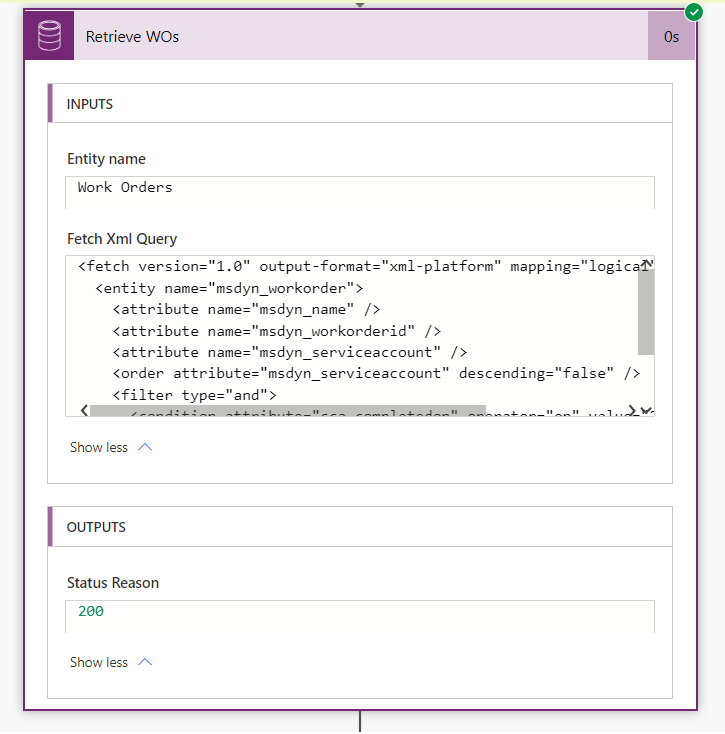The height and width of the screenshot is (734, 725).
Task: Click the Fetch Xml scroll-left arrow
Action: (x=83, y=410)
